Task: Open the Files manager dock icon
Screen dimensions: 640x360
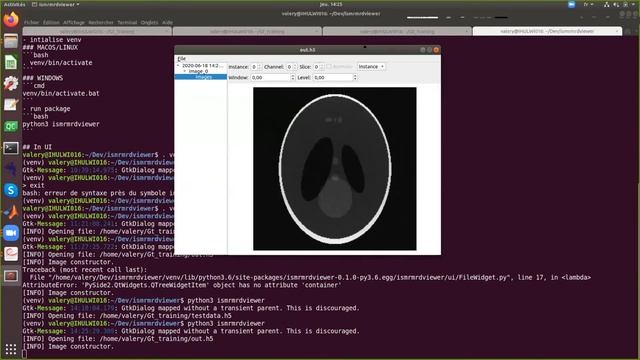Action: click(11, 41)
